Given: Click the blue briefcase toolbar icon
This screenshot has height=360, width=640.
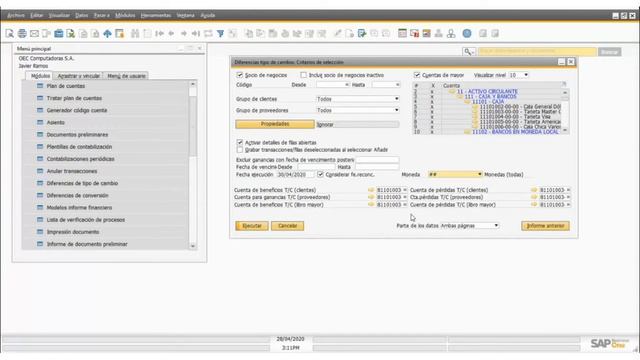Looking at the screenshot, I should click(59, 33).
